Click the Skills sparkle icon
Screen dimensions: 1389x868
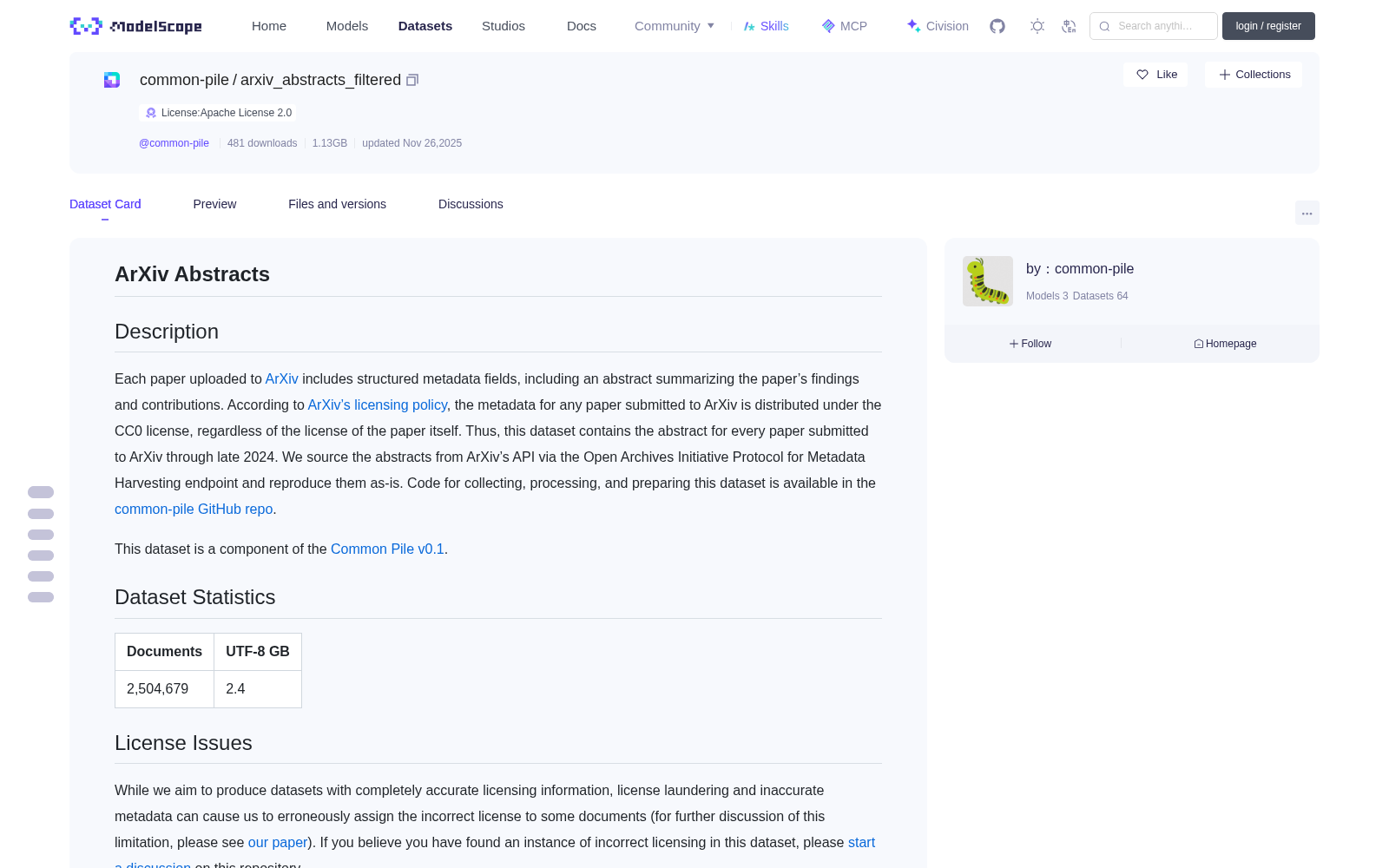point(749,26)
